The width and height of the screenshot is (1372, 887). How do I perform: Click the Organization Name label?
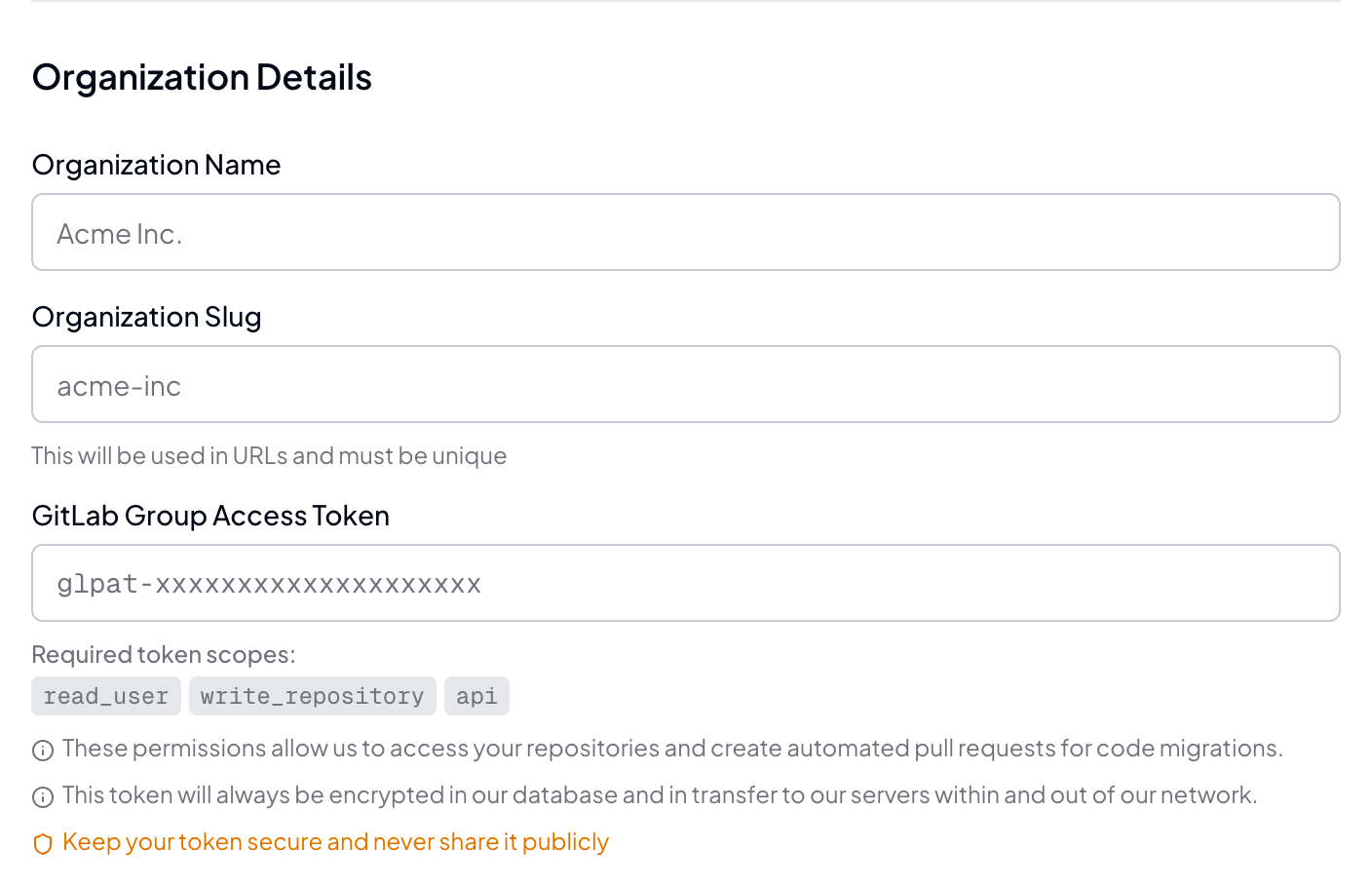tap(156, 165)
